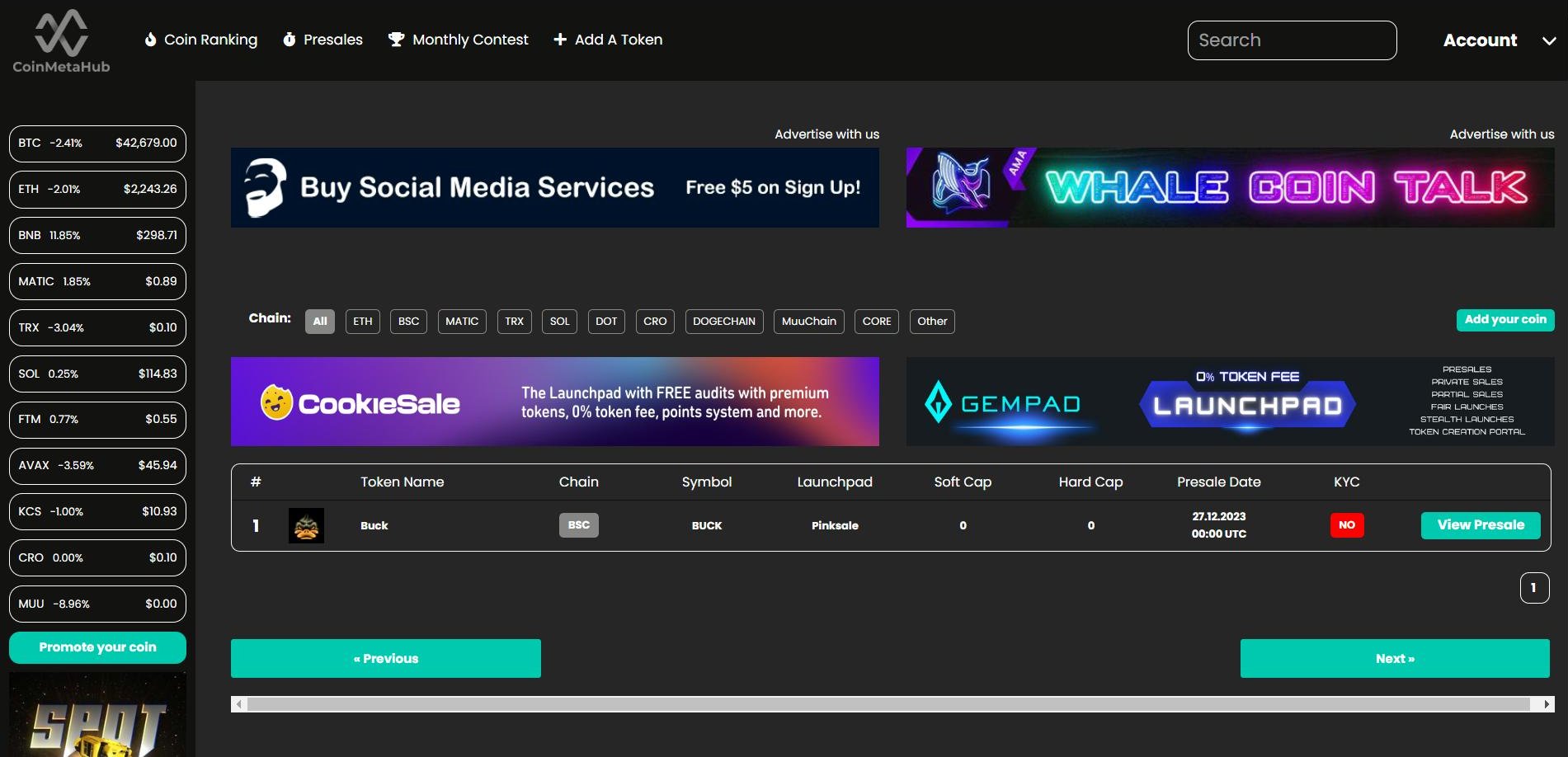Filter presales by MuuChain
Viewport: 1568px width, 757px height.
[809, 322]
